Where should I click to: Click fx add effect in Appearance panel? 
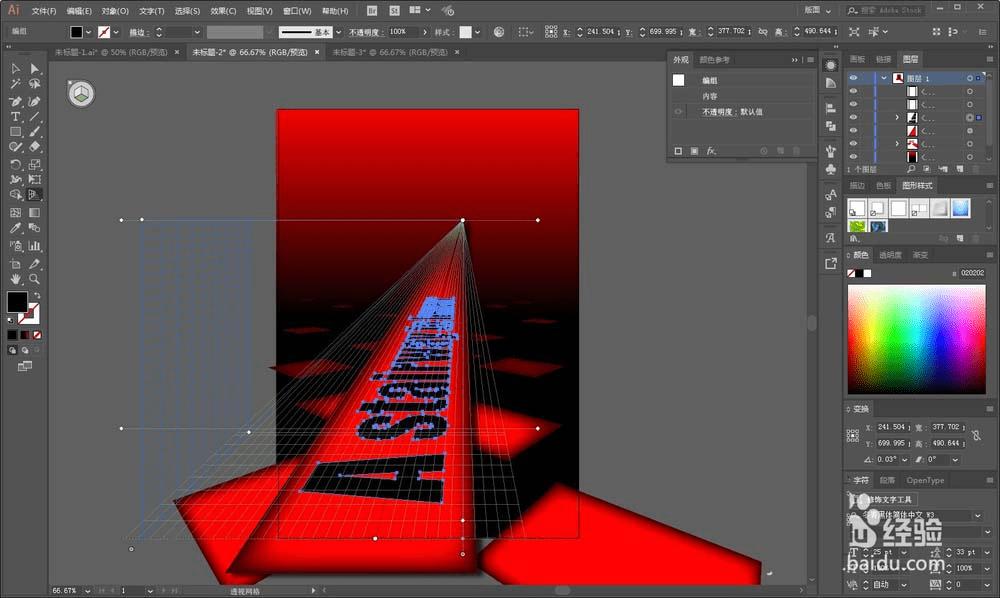point(711,151)
